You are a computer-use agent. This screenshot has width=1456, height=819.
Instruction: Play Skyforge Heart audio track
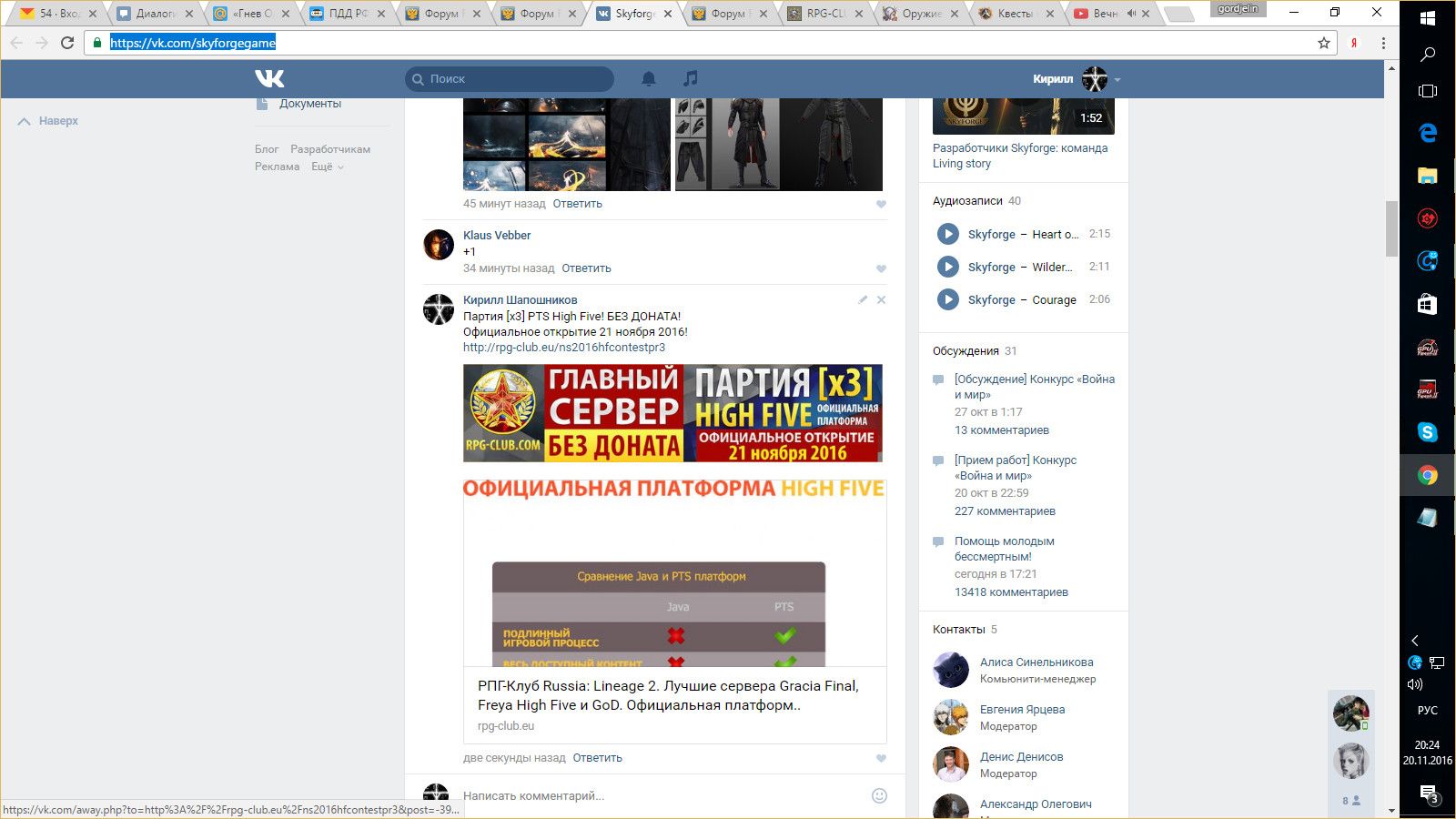point(947,234)
